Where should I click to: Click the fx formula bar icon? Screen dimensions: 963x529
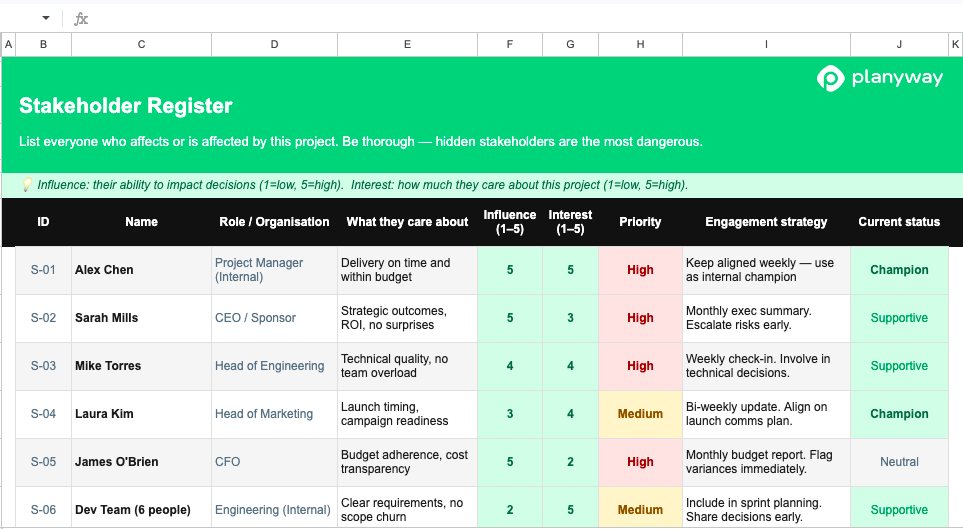click(81, 19)
